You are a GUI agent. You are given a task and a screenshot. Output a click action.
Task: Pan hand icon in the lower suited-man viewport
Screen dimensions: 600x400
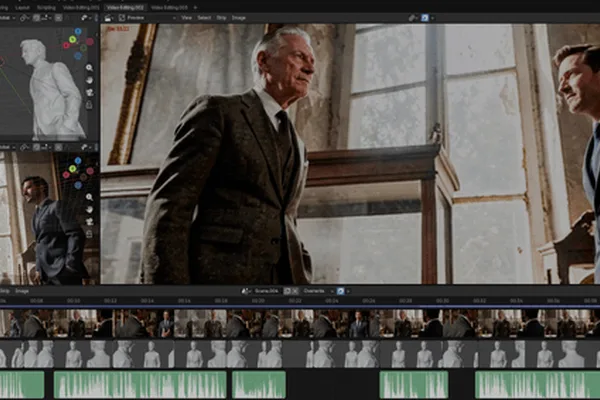tap(89, 209)
